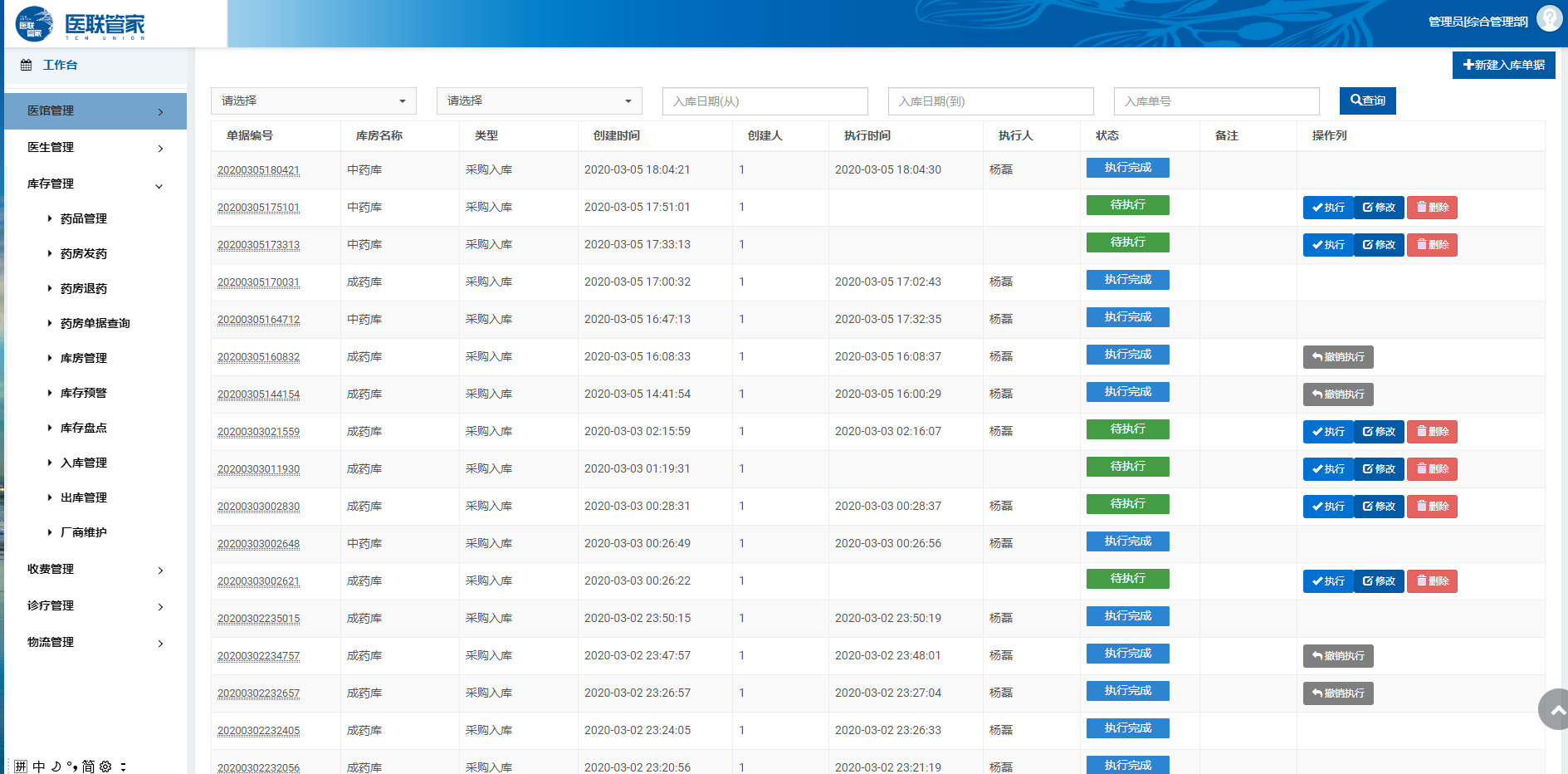Click the IME moon half-width icon
1568x774 pixels.
pos(56,767)
